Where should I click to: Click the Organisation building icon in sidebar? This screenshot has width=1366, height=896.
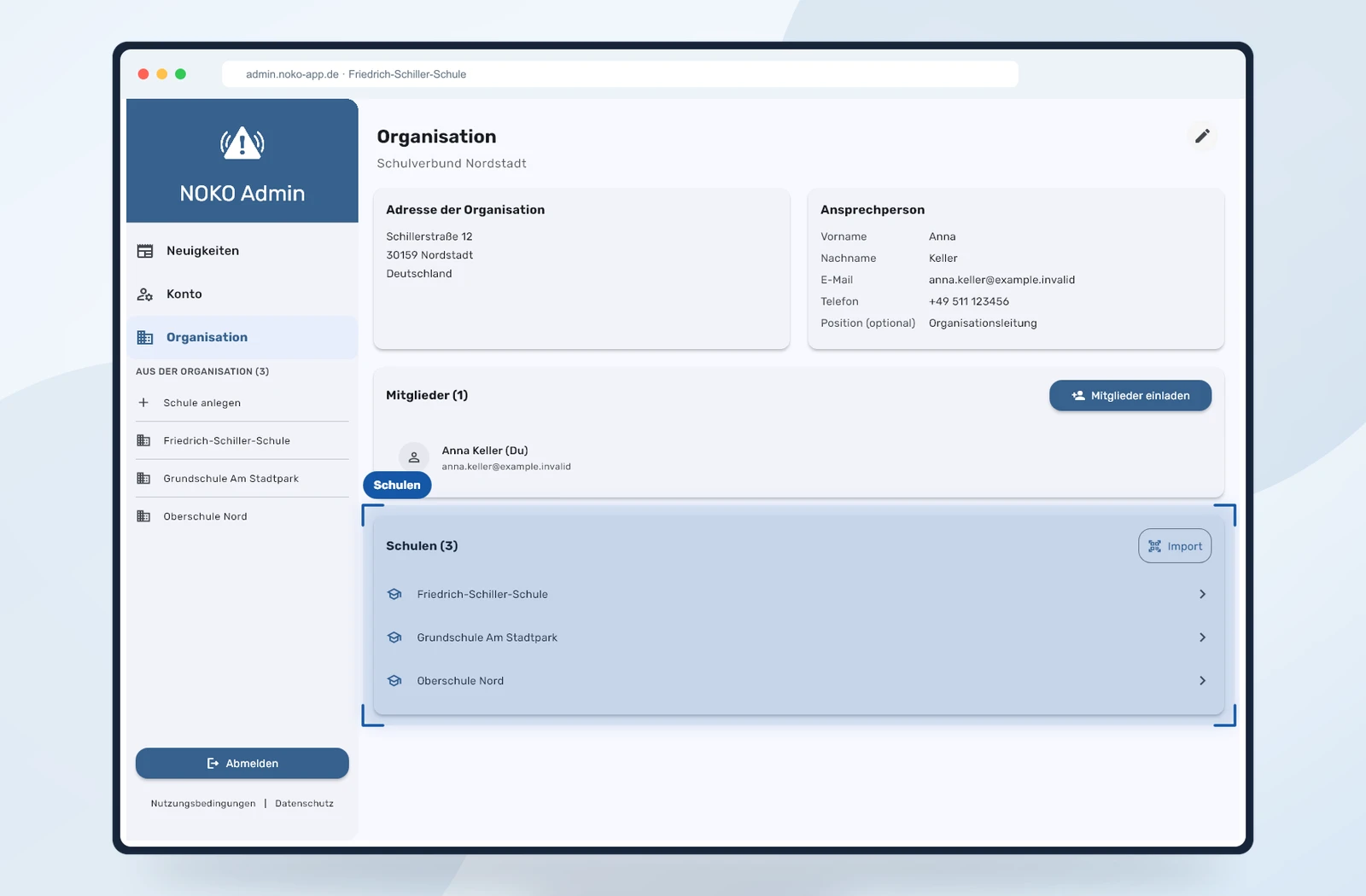145,338
